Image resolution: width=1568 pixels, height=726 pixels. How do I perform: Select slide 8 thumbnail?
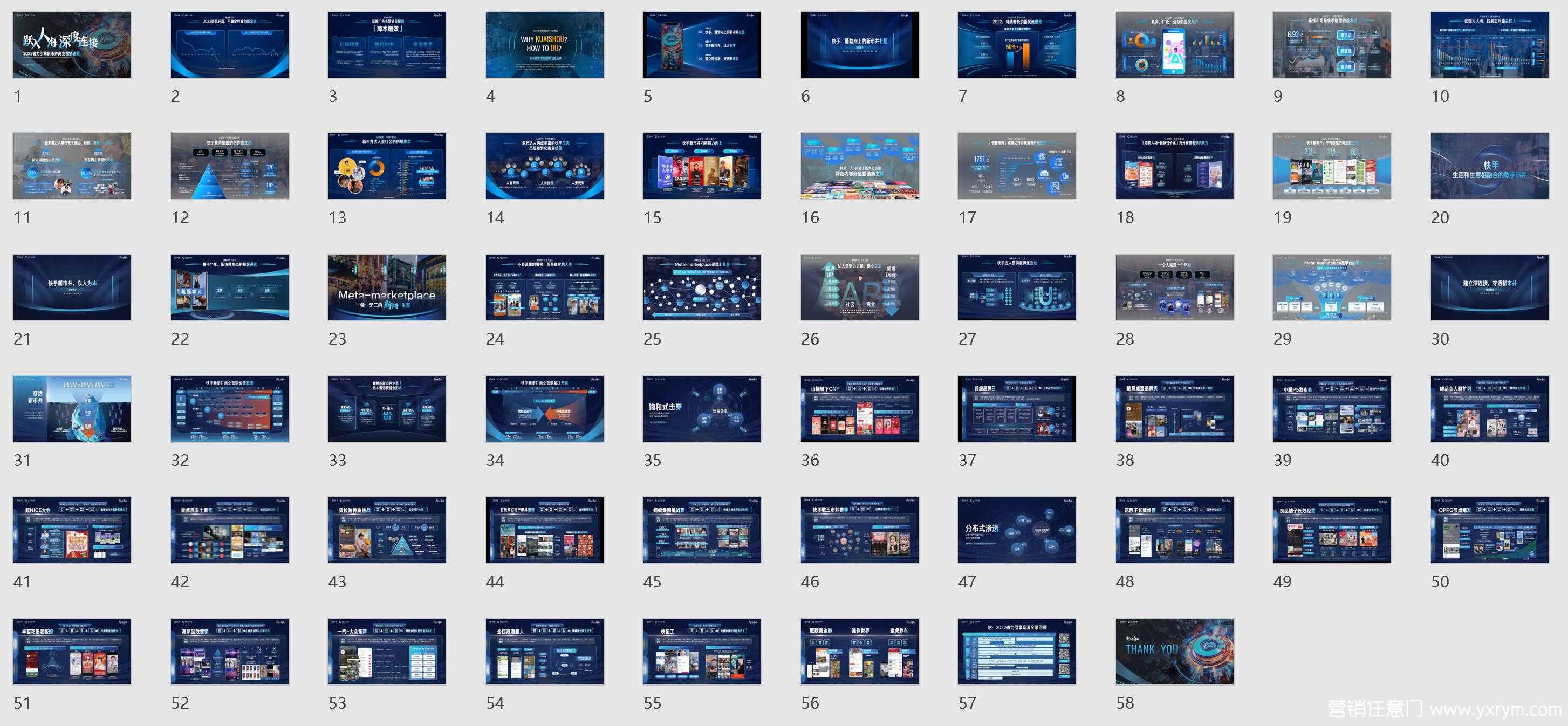point(1175,44)
